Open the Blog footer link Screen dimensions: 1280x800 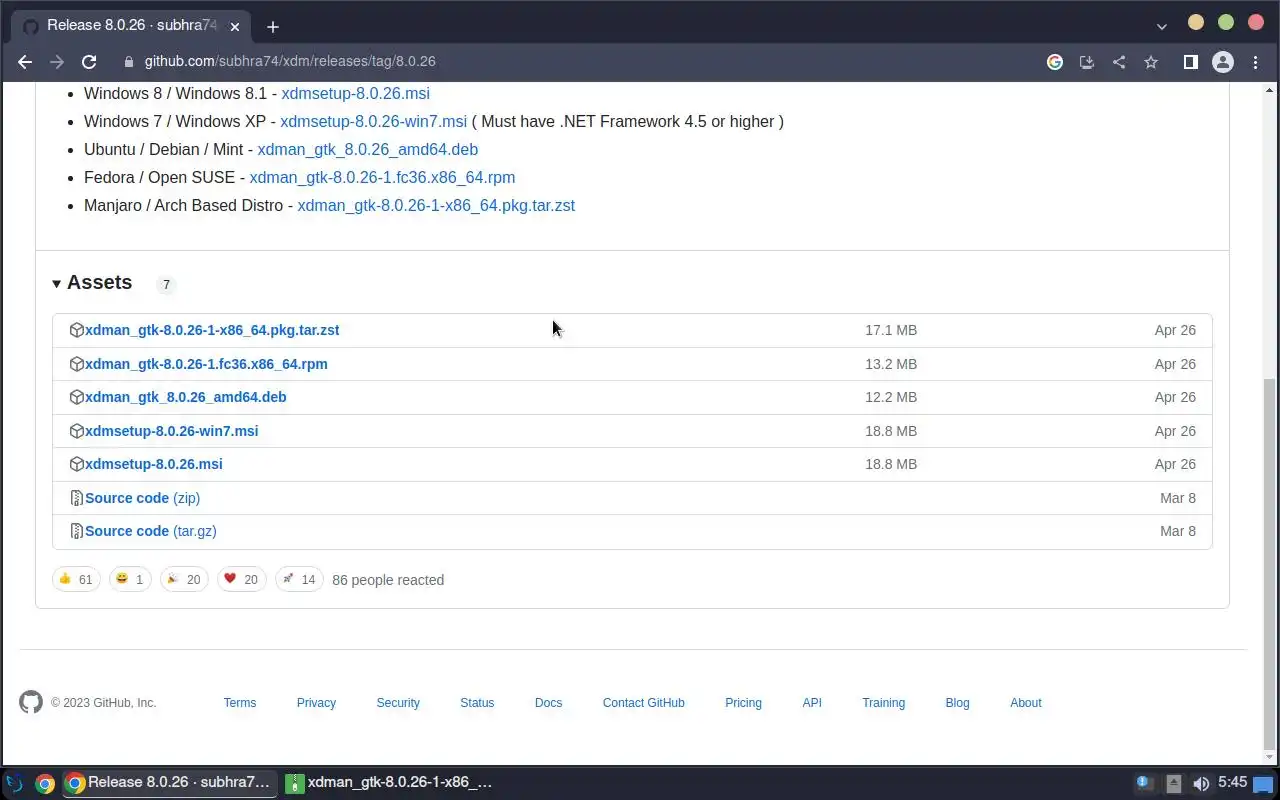957,703
